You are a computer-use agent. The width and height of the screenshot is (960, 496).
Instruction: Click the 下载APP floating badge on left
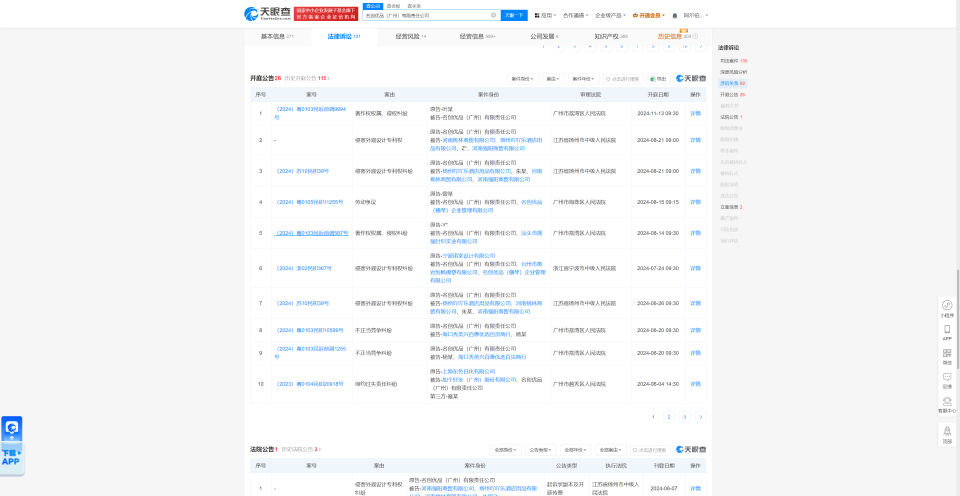12,445
